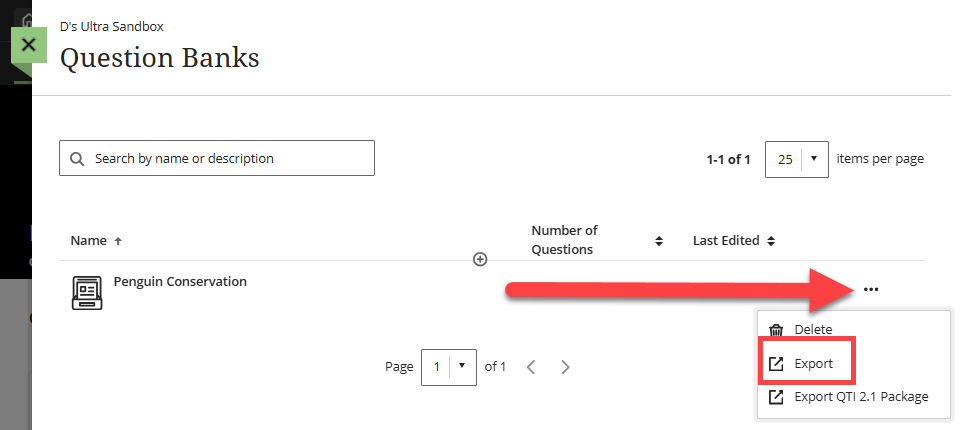Image resolution: width=962 pixels, height=430 pixels.
Task: Open the Penguin Conservation question bank
Action: point(180,282)
